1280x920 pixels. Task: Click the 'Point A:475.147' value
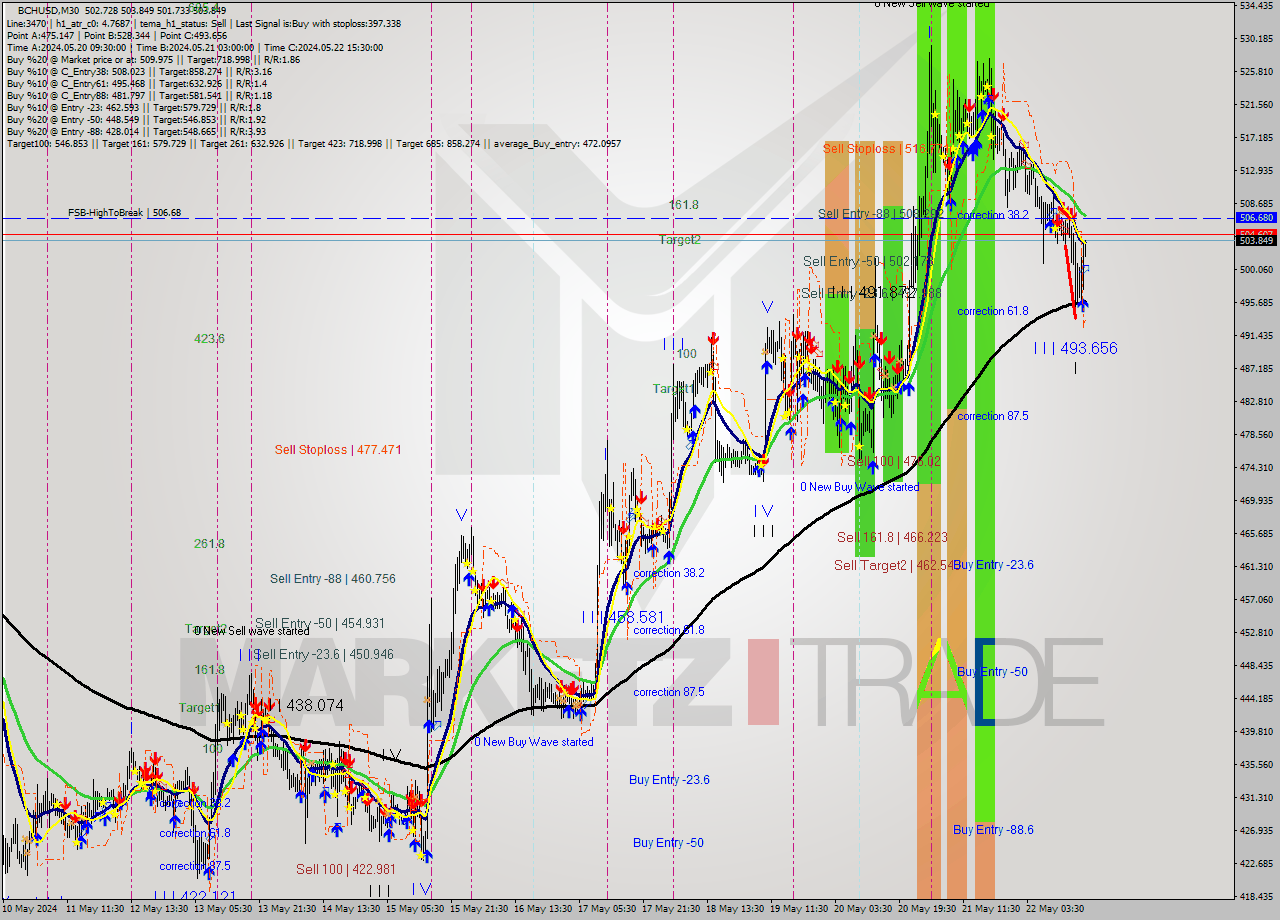41,35
